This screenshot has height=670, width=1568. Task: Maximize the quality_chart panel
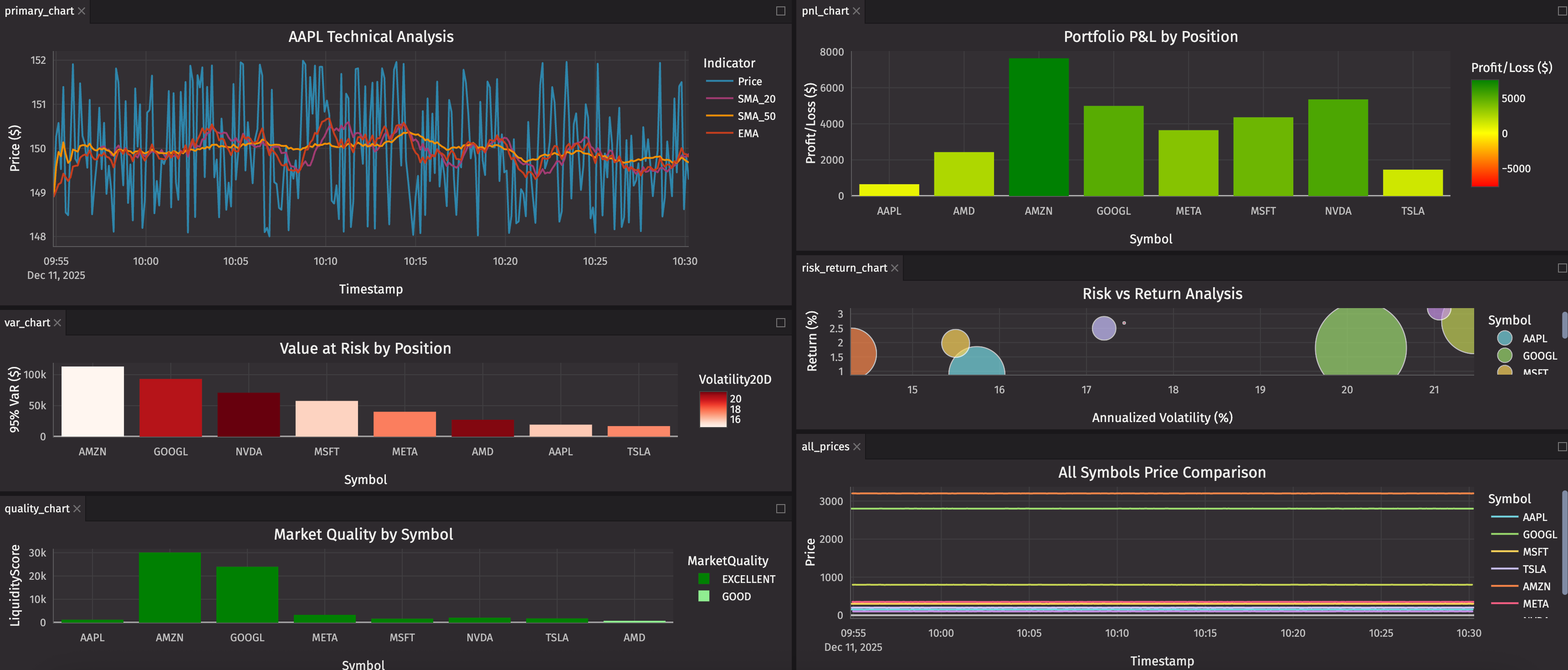pyautogui.click(x=780, y=509)
